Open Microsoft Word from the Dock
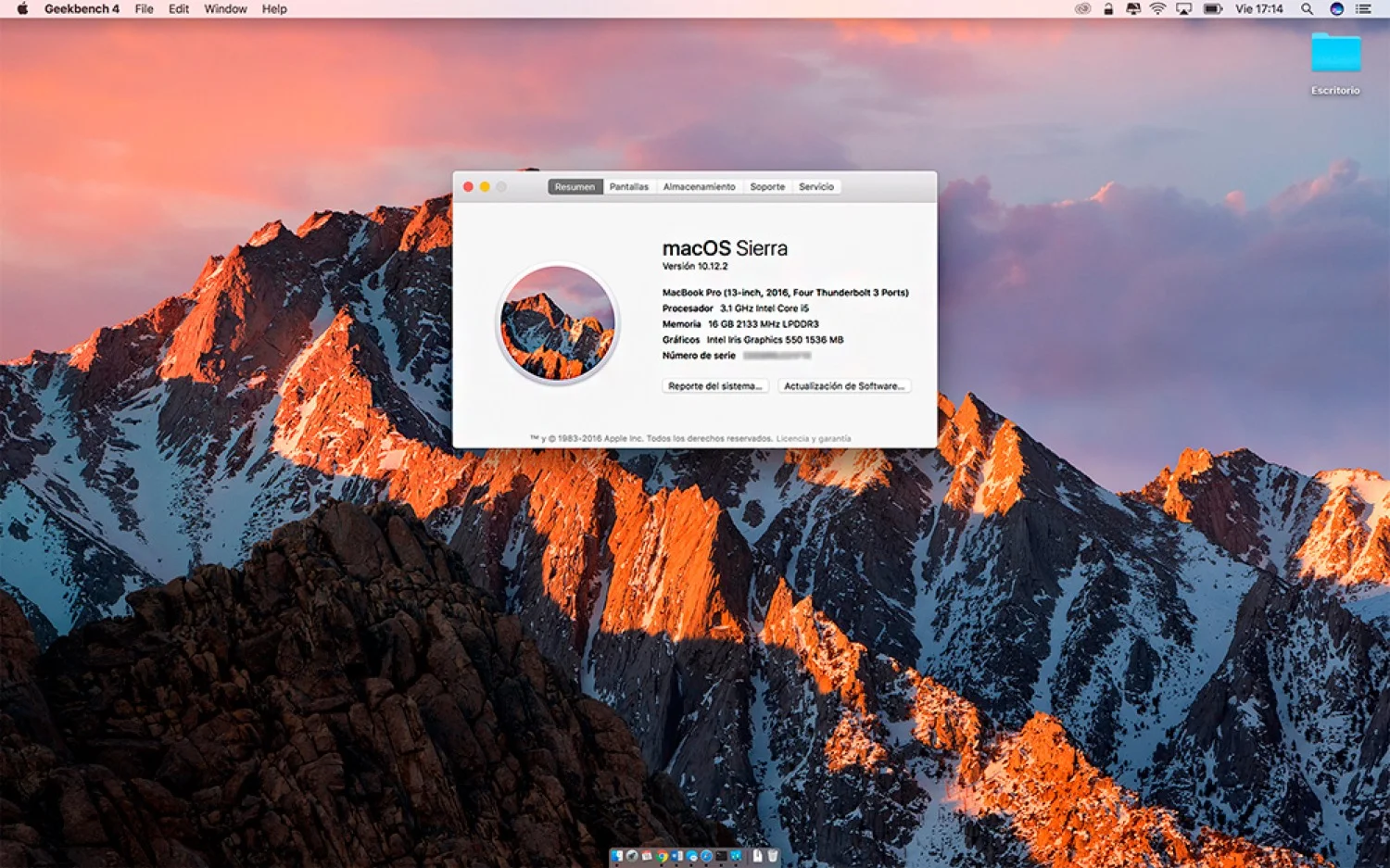The height and width of the screenshot is (868, 1390). coord(676,856)
